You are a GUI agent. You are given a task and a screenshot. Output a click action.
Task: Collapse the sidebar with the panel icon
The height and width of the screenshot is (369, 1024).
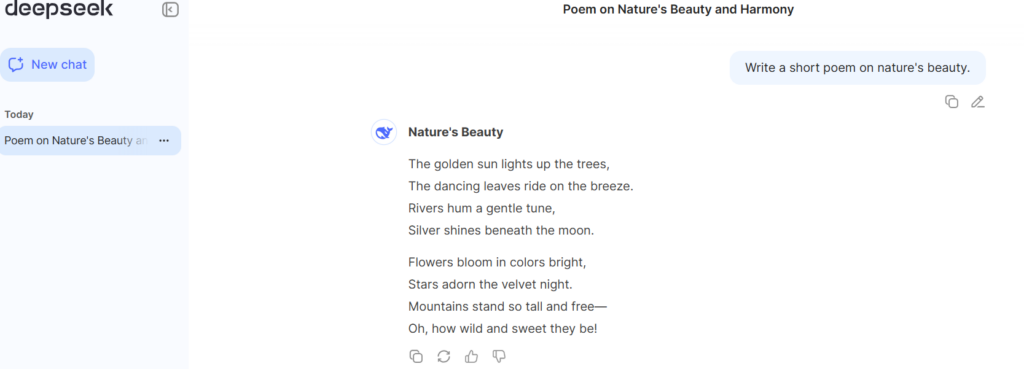pyautogui.click(x=170, y=10)
